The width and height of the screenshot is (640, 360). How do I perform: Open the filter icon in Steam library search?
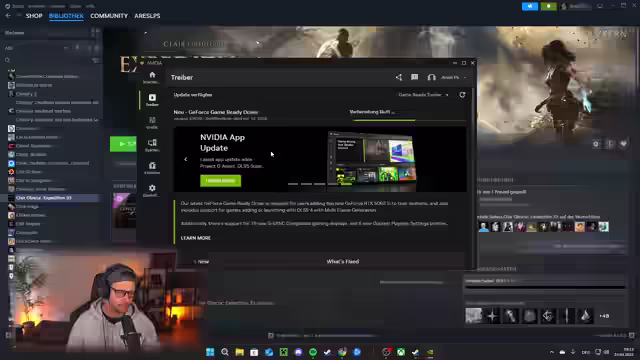(x=96, y=60)
